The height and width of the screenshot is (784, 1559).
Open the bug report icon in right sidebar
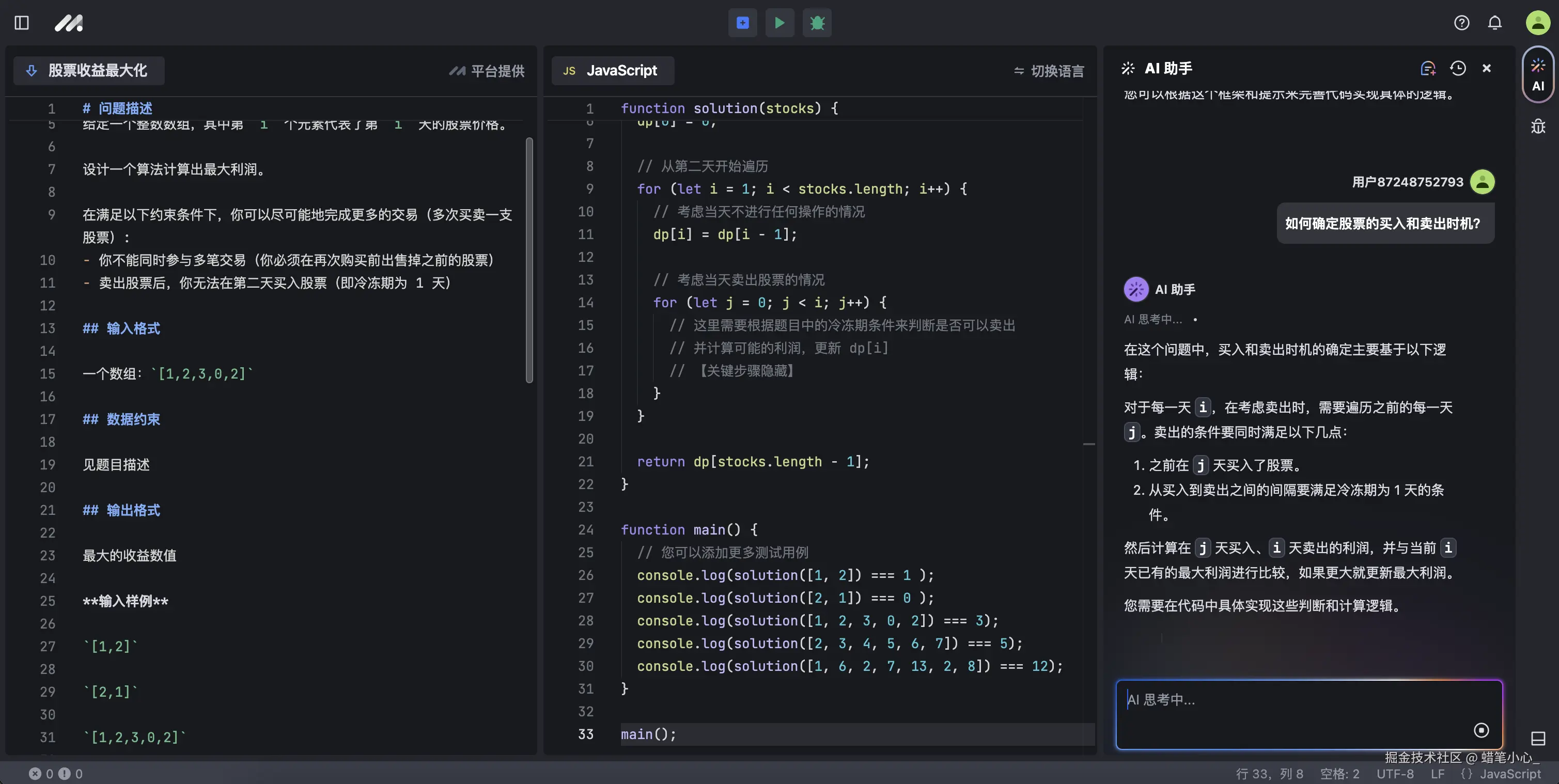[x=1538, y=127]
